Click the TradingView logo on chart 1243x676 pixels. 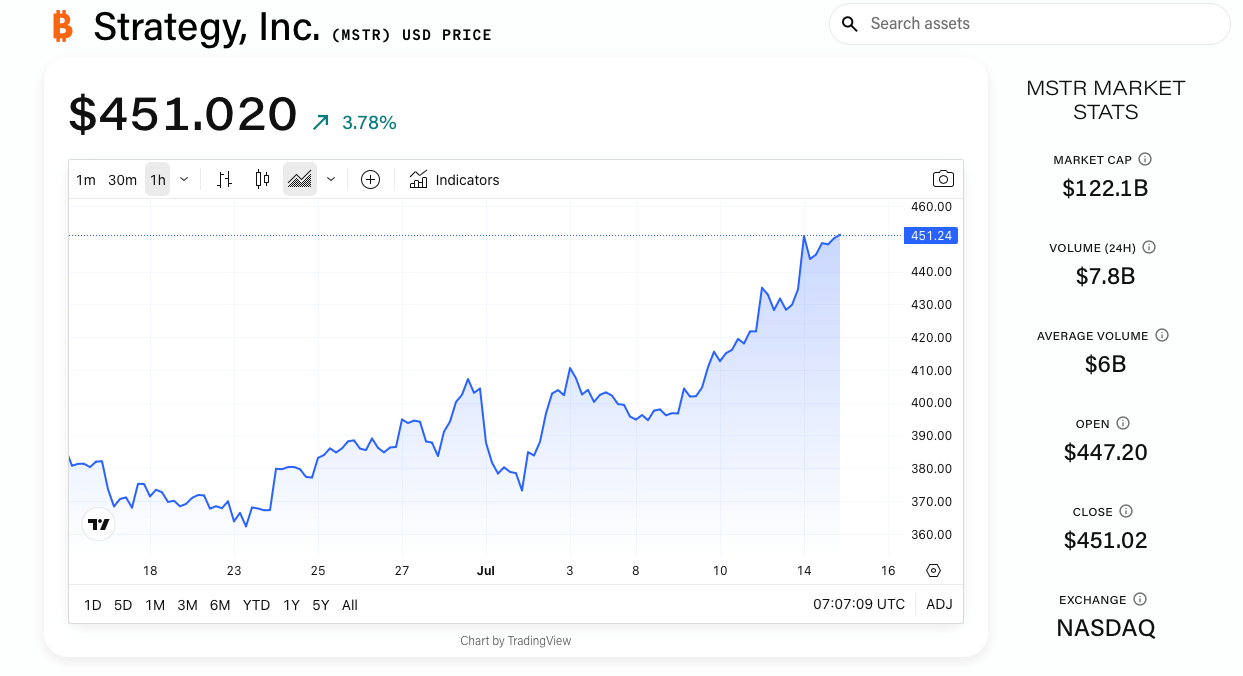point(98,524)
